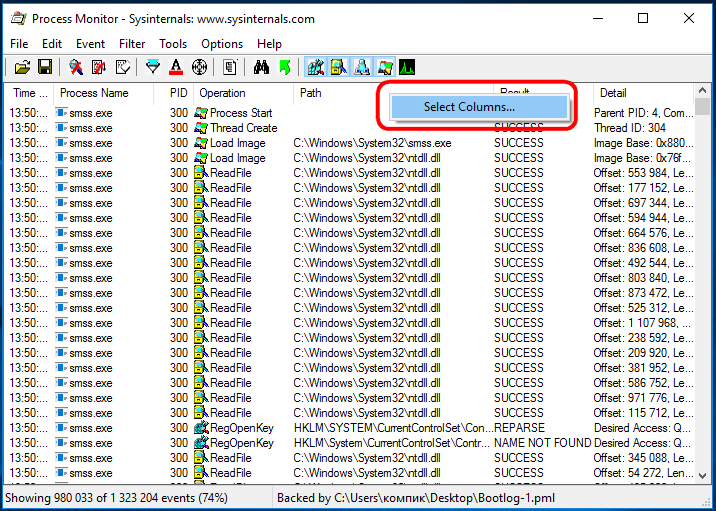Click icon of RegOpenKey row with NAME NOT FOUND

(x=201, y=443)
